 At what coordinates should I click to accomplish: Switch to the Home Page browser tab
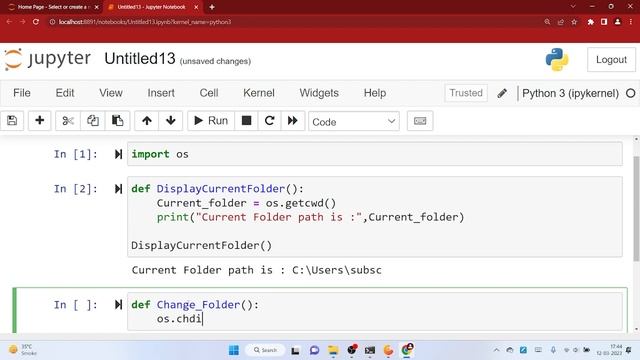[52, 7]
